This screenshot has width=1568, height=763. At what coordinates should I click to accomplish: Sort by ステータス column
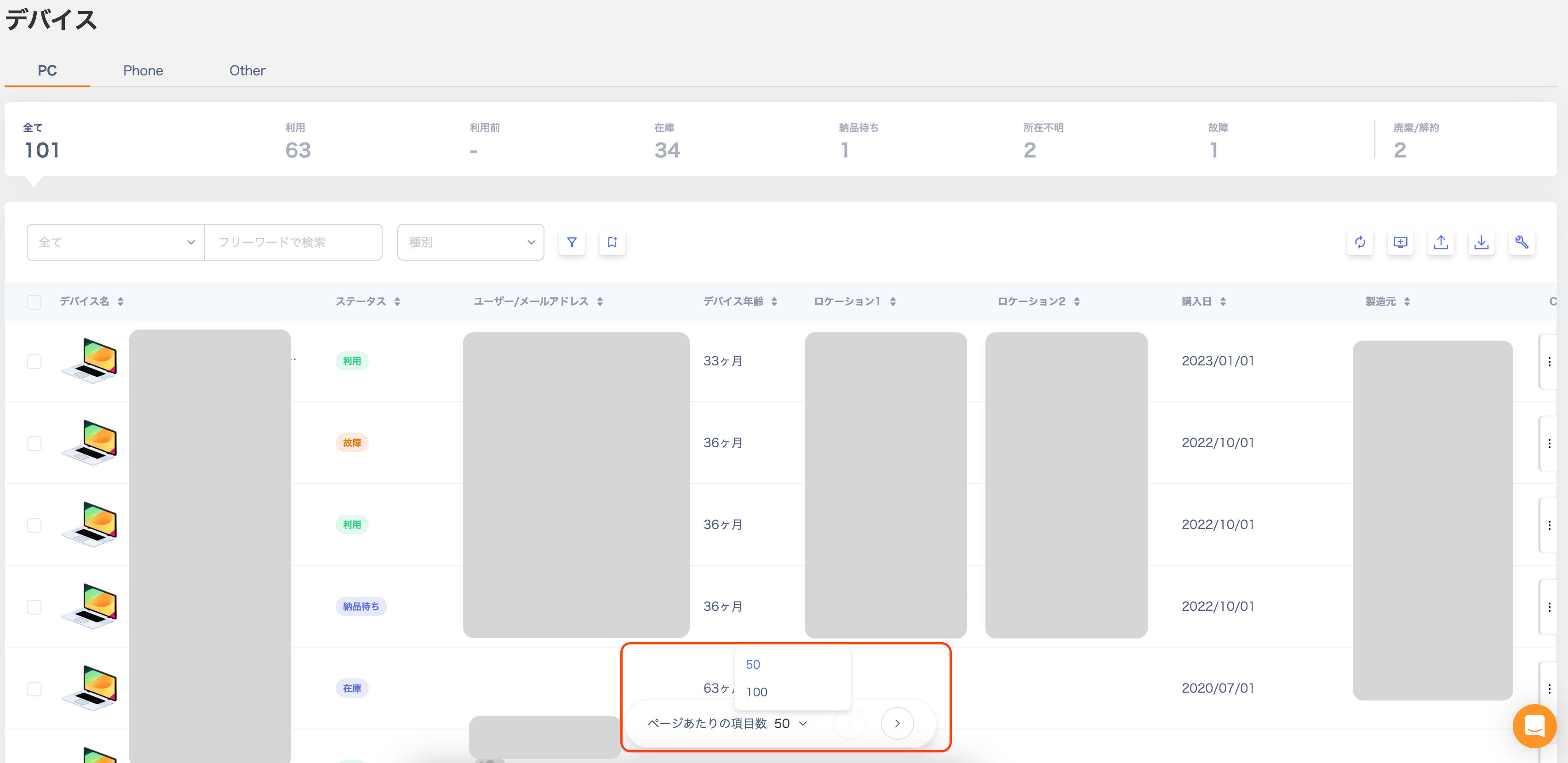point(397,301)
